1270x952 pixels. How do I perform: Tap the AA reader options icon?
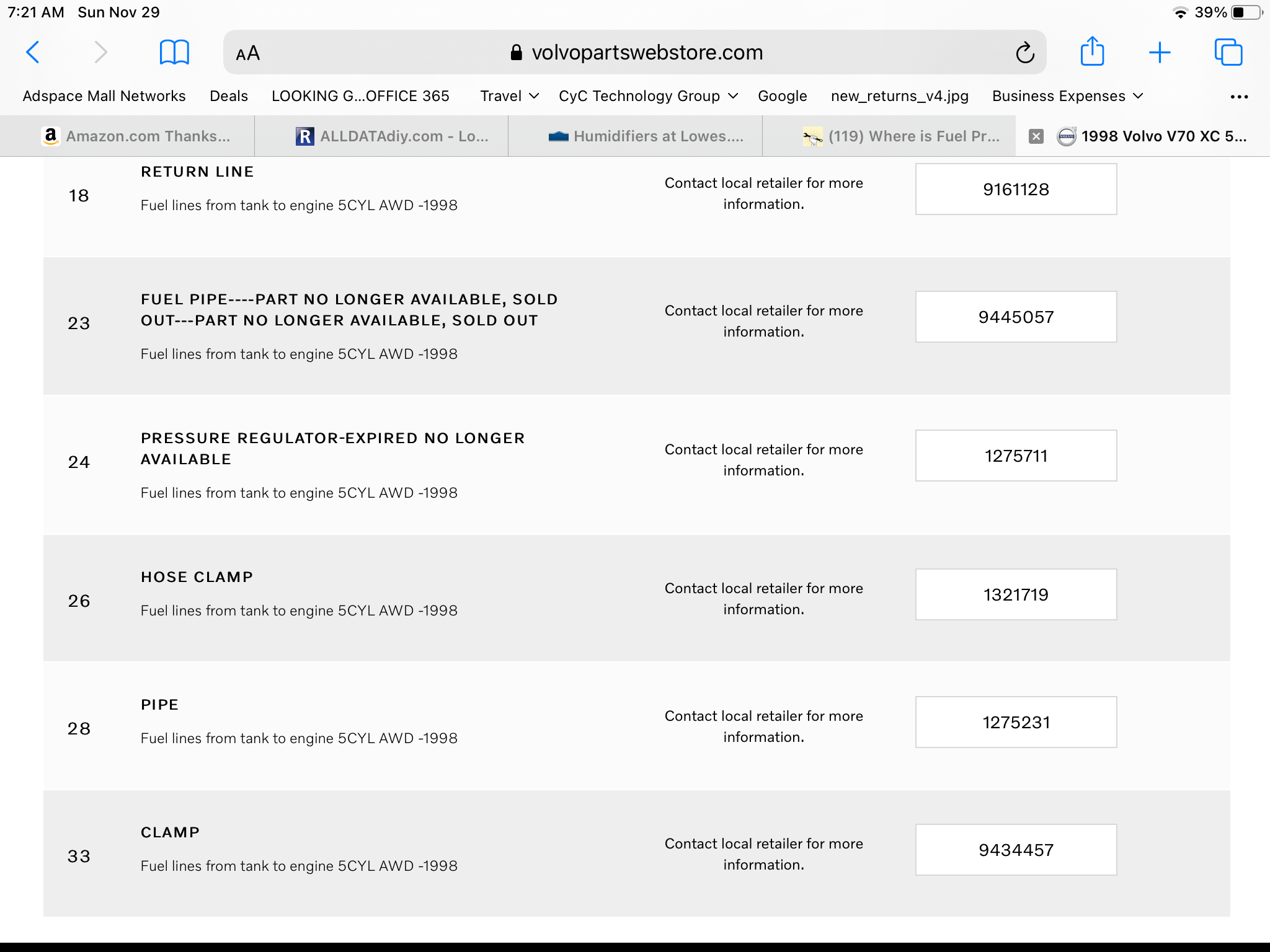pyautogui.click(x=248, y=53)
